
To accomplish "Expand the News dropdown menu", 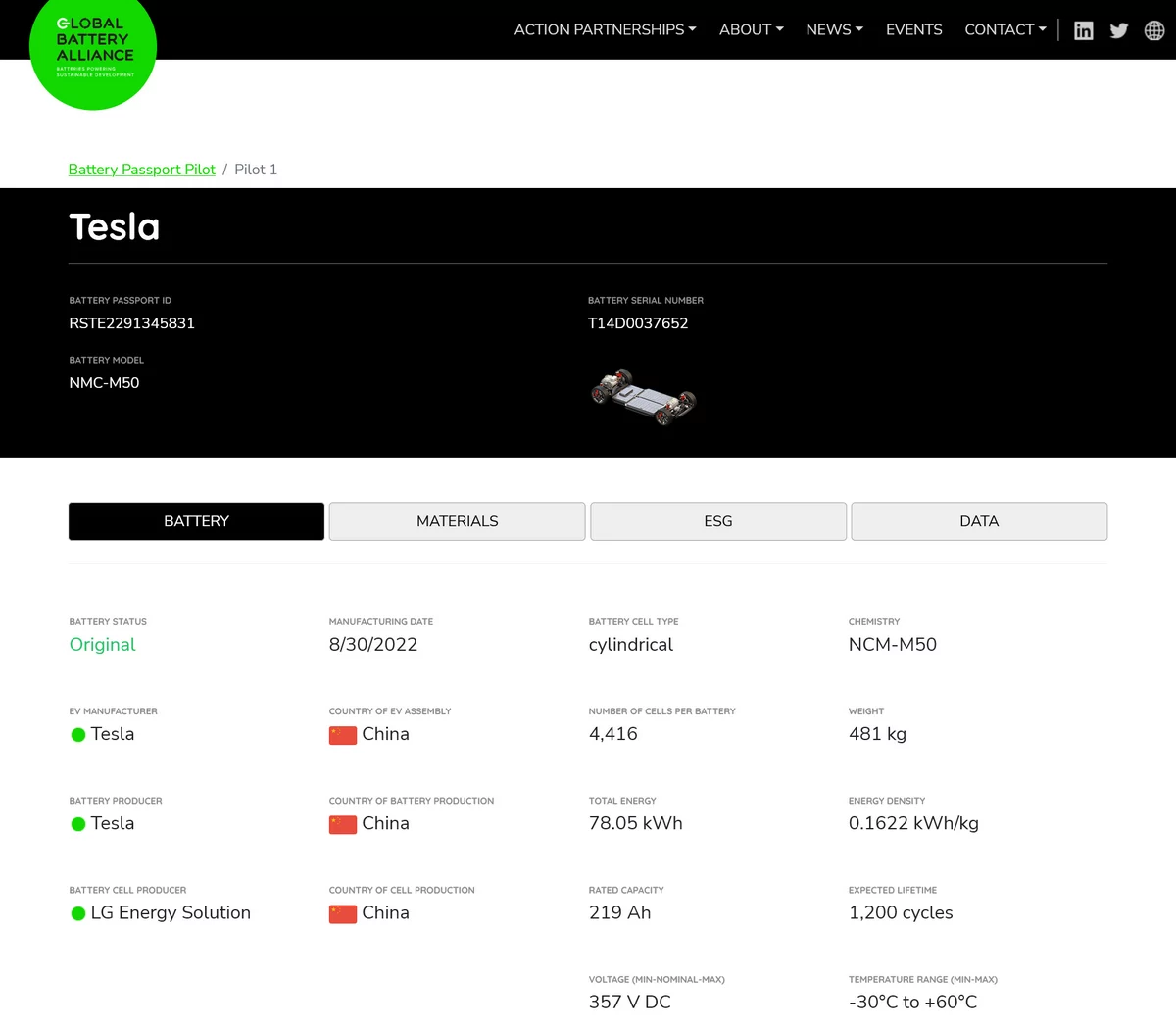I will [x=835, y=29].
